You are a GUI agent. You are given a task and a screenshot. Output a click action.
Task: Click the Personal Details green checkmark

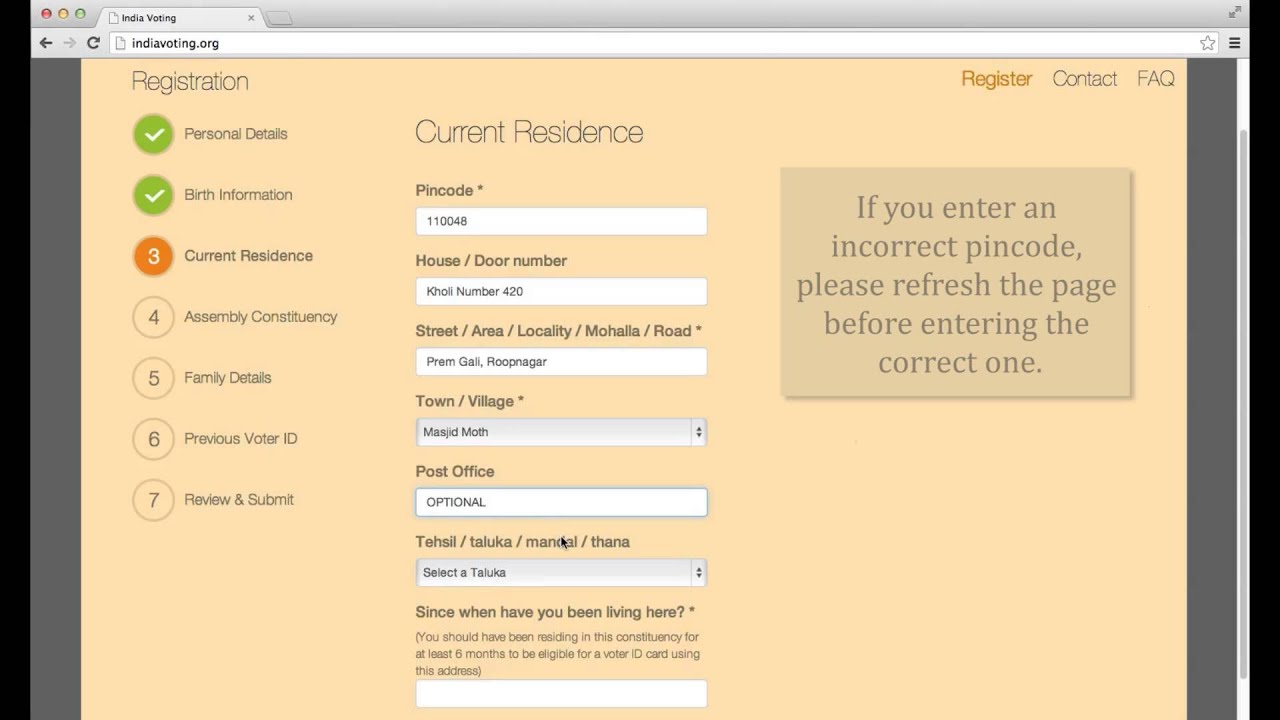153,134
